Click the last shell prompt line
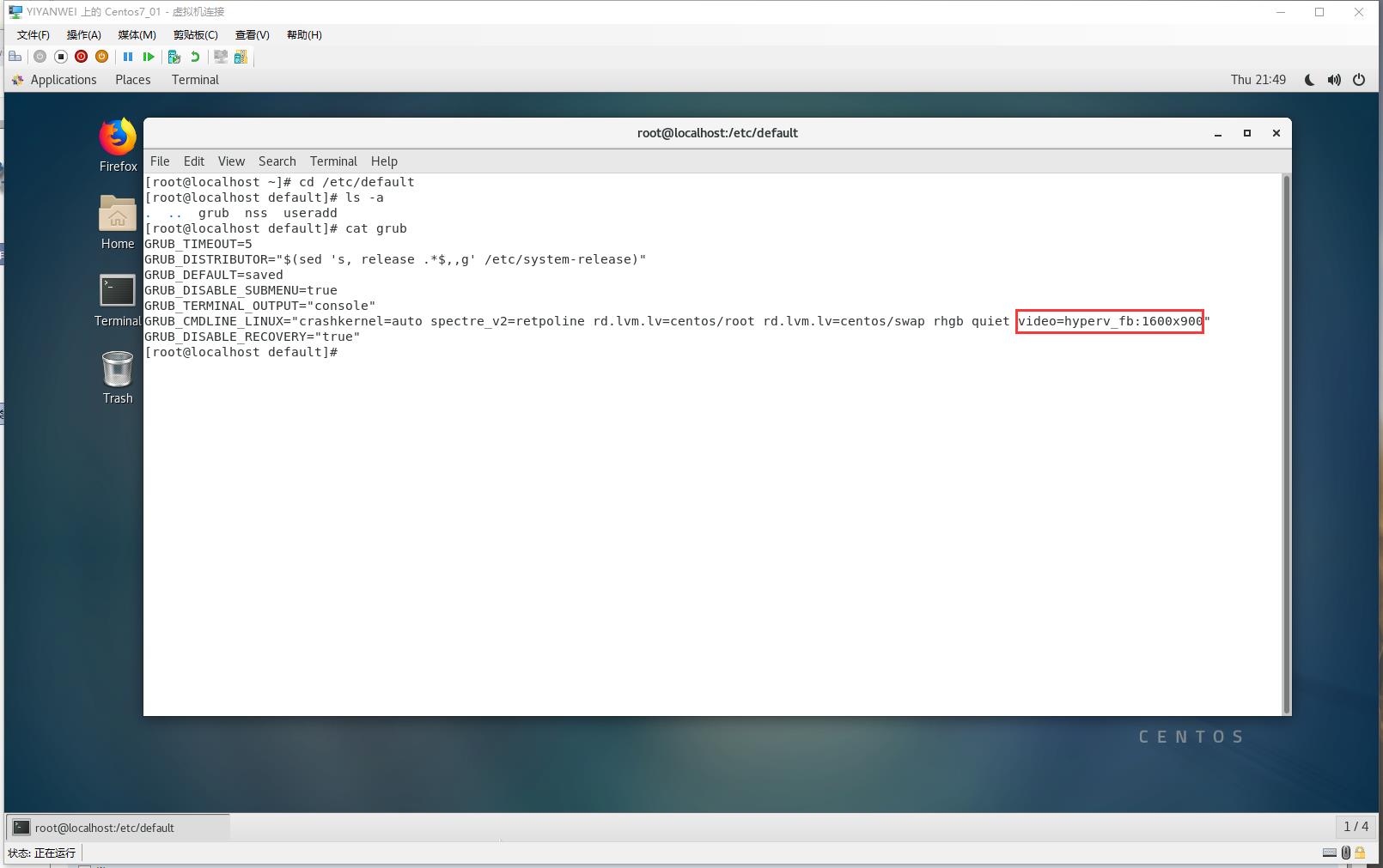The width and height of the screenshot is (1383, 868). tap(241, 352)
